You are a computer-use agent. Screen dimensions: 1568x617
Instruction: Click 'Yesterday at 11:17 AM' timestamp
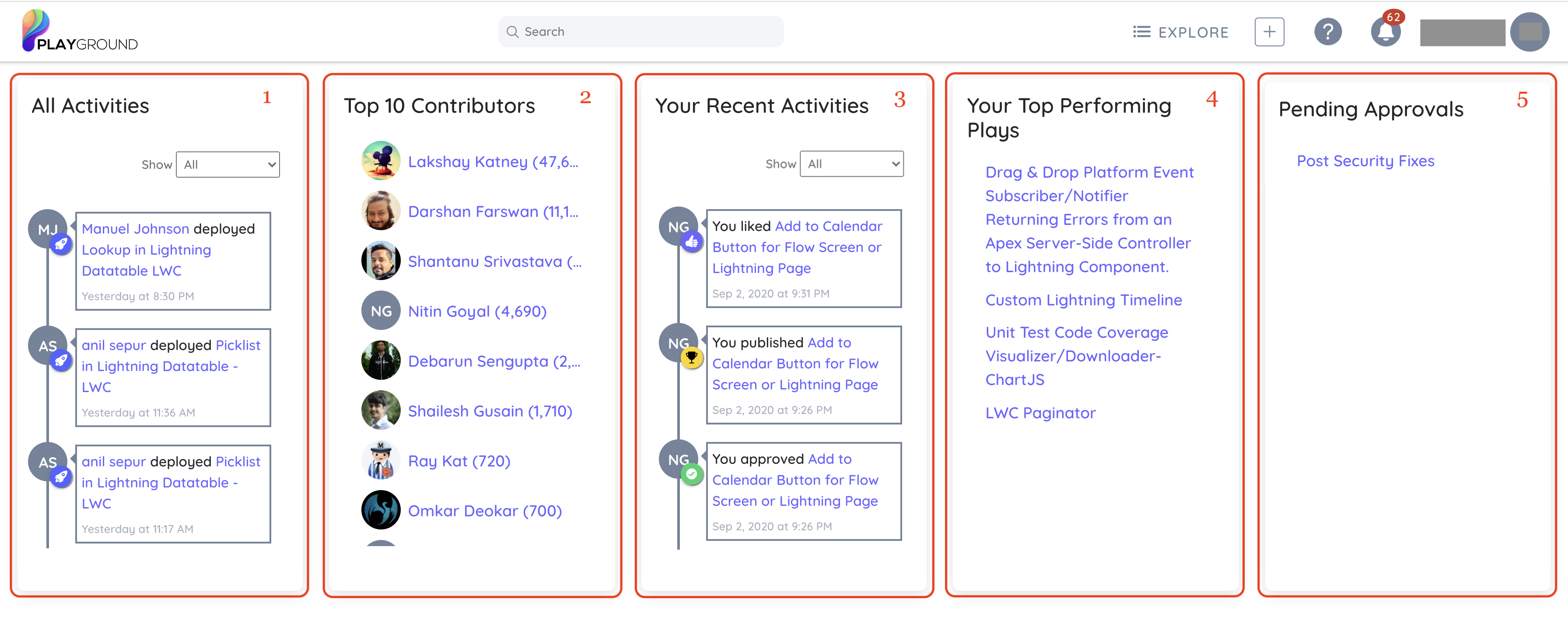coord(137,529)
